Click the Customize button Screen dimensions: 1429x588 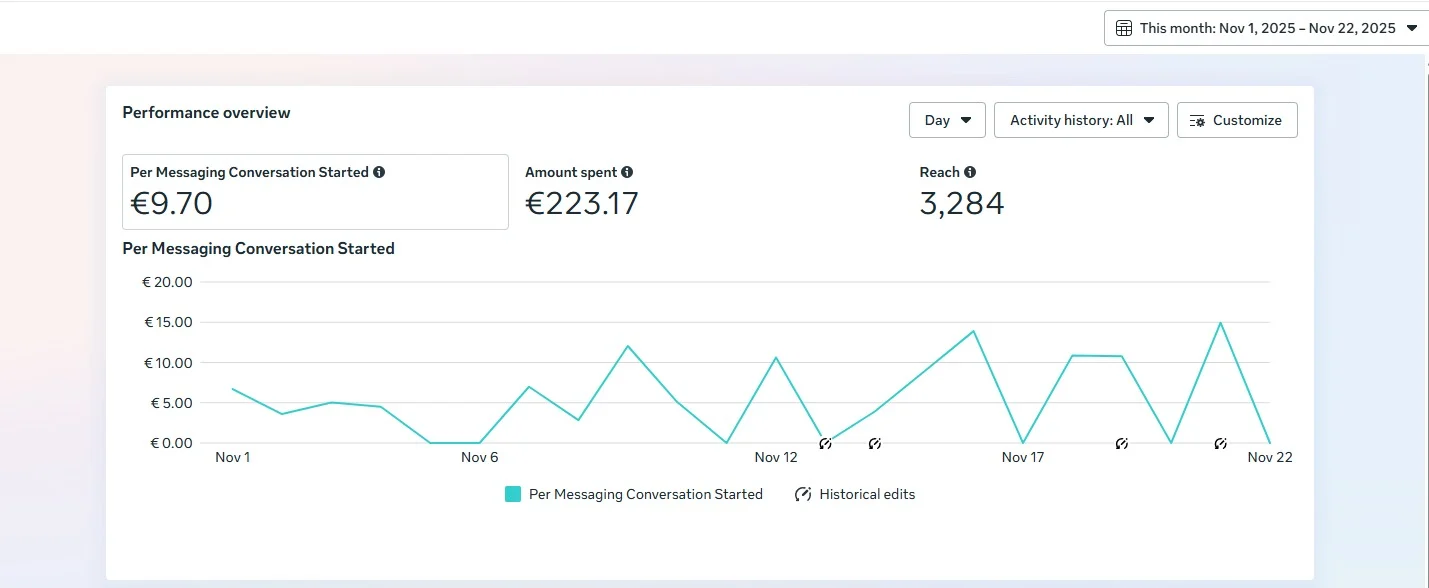pyautogui.click(x=1237, y=120)
